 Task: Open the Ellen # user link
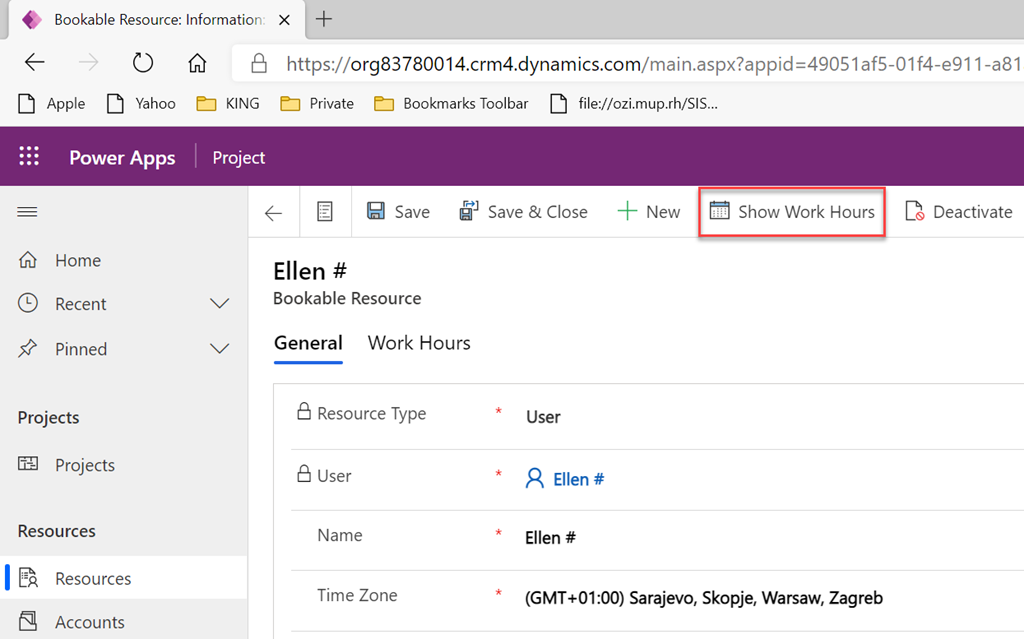point(578,479)
